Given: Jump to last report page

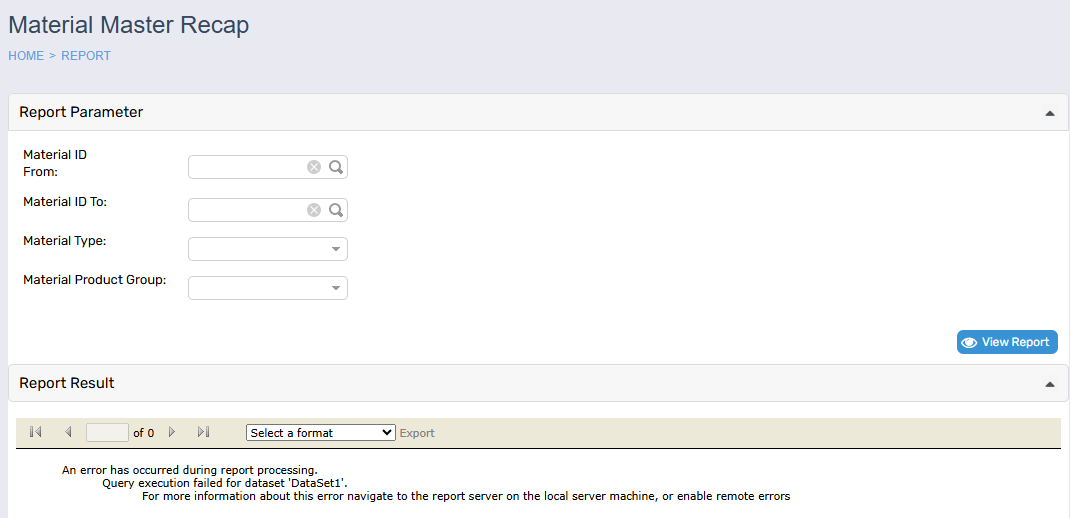Looking at the screenshot, I should tap(203, 432).
